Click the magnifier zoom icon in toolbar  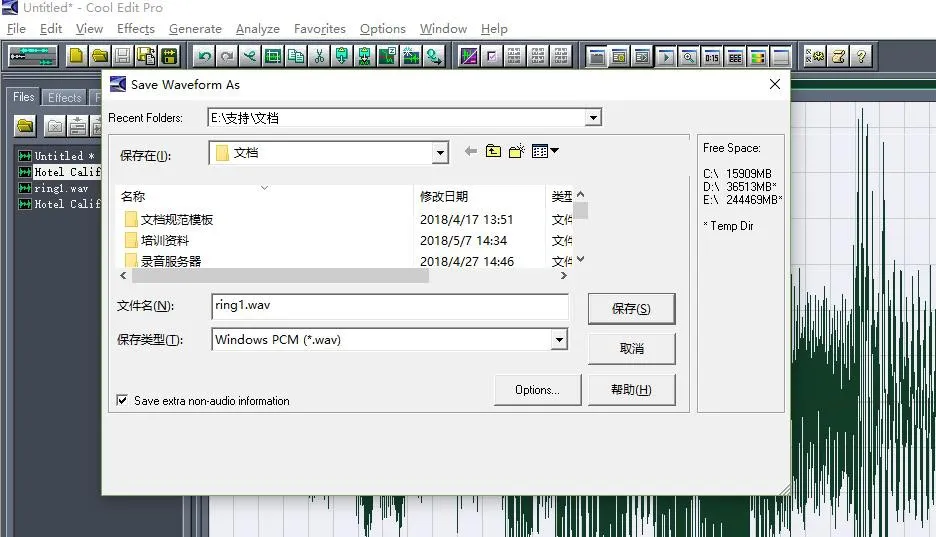689,57
